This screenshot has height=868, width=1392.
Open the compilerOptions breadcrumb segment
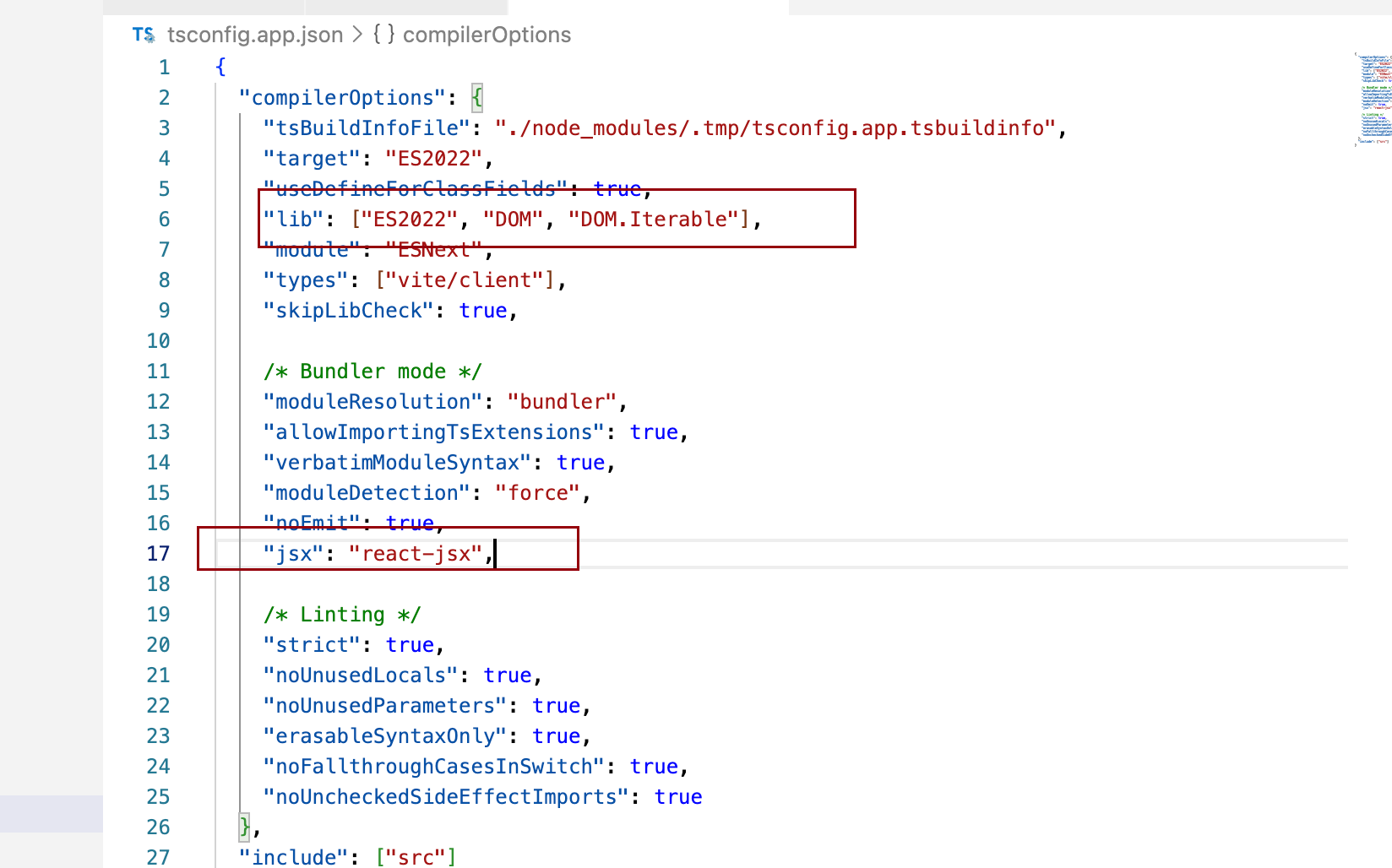pos(487,35)
